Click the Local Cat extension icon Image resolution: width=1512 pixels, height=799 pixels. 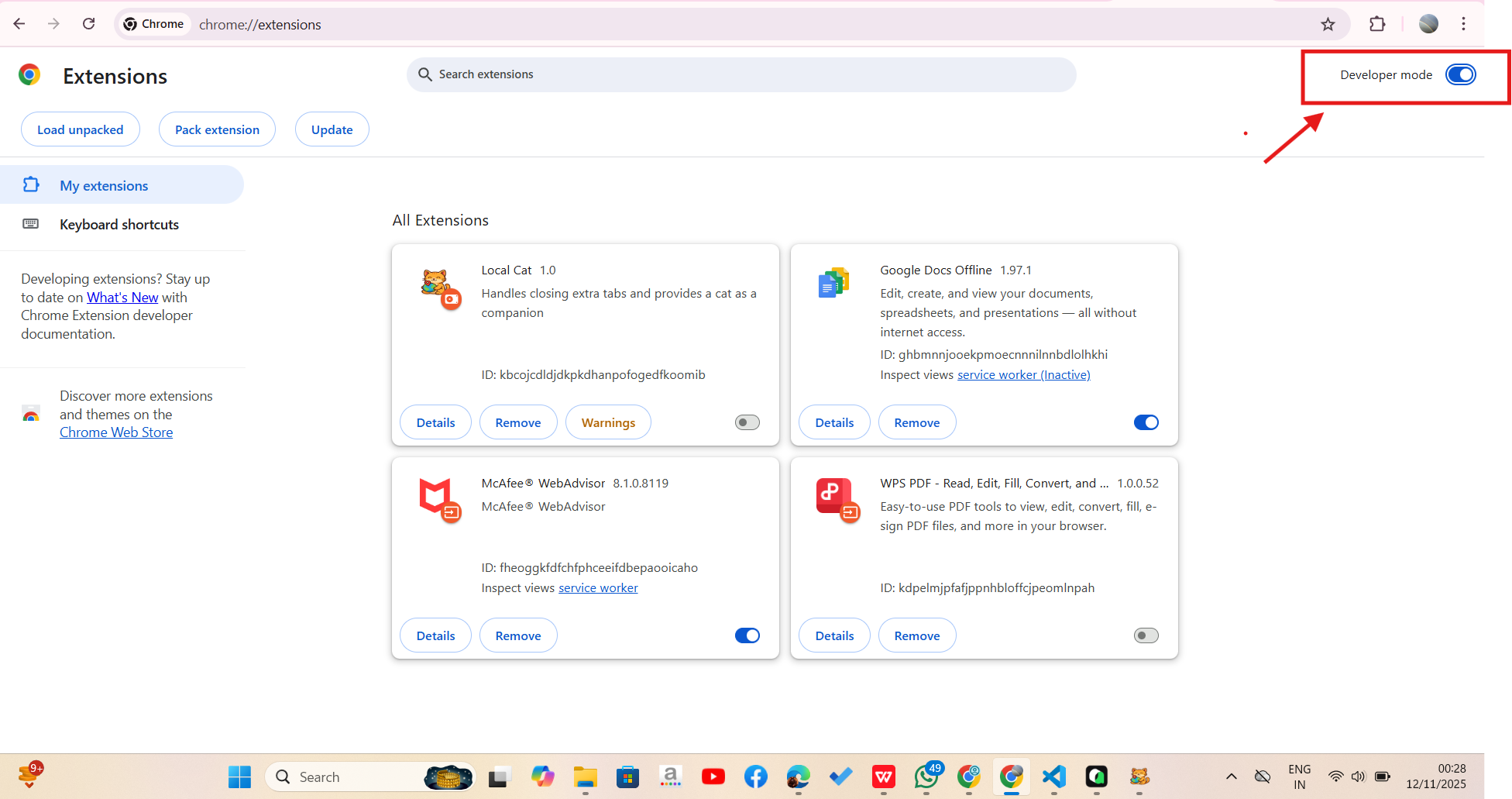438,286
